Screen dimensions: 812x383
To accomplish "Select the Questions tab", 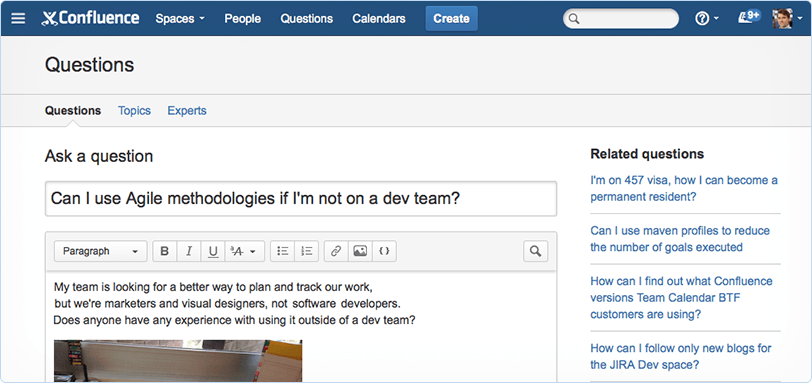I will pyautogui.click(x=73, y=111).
